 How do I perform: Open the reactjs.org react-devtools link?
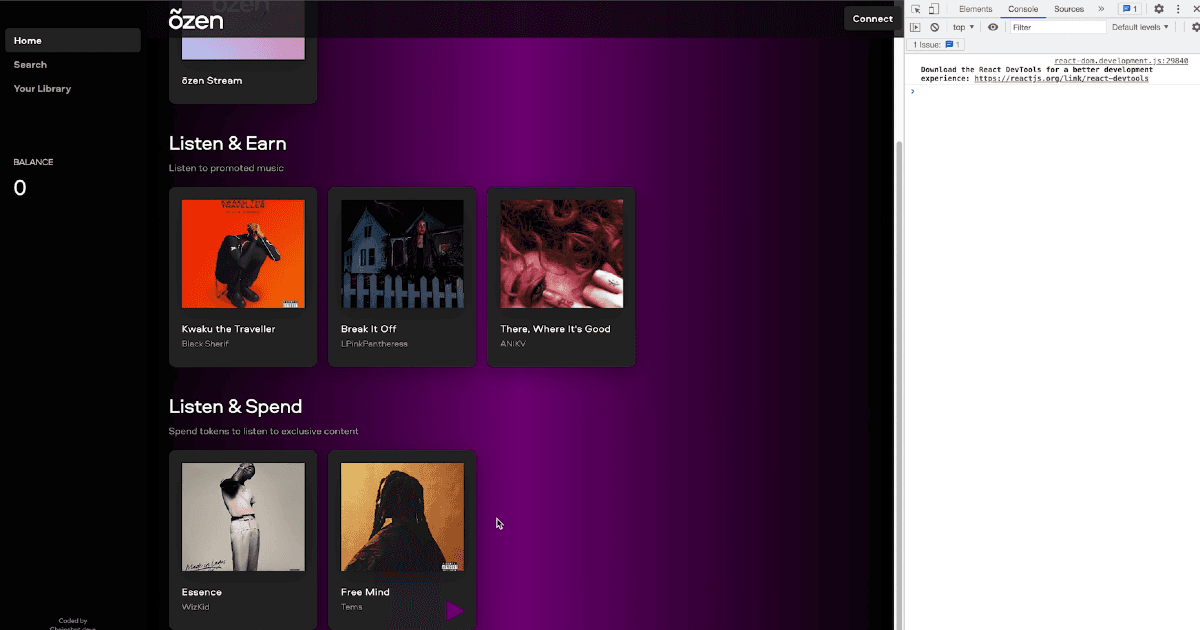pyautogui.click(x=1061, y=78)
